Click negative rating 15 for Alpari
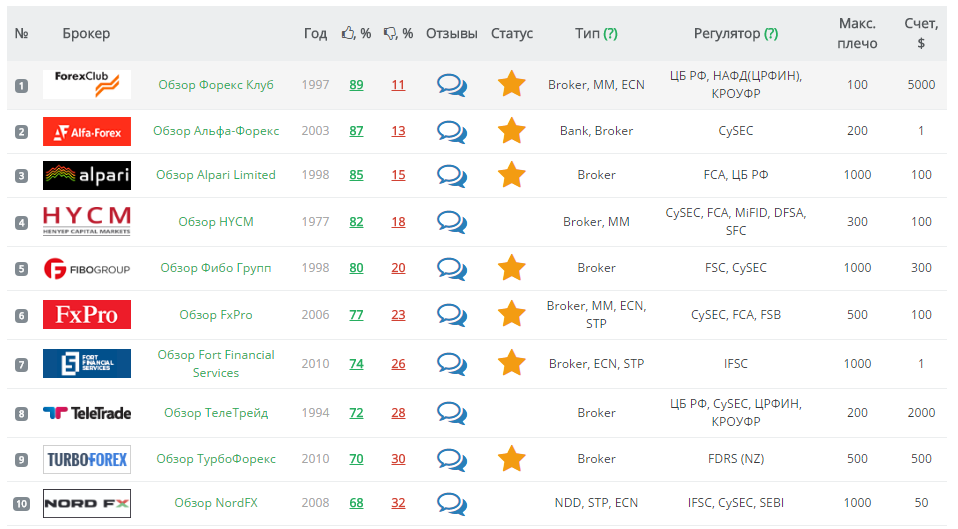Screen dimensions: 958x529 click(398, 175)
